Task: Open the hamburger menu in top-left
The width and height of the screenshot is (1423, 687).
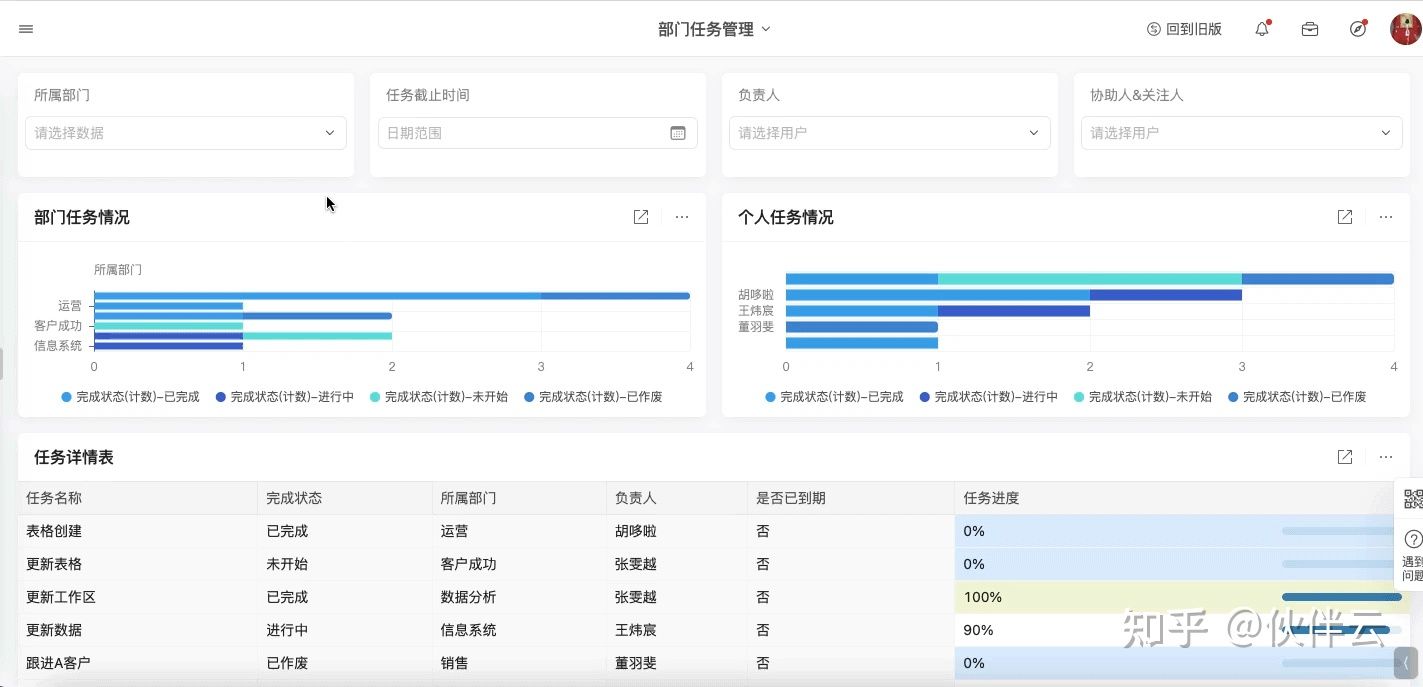Action: pyautogui.click(x=26, y=29)
